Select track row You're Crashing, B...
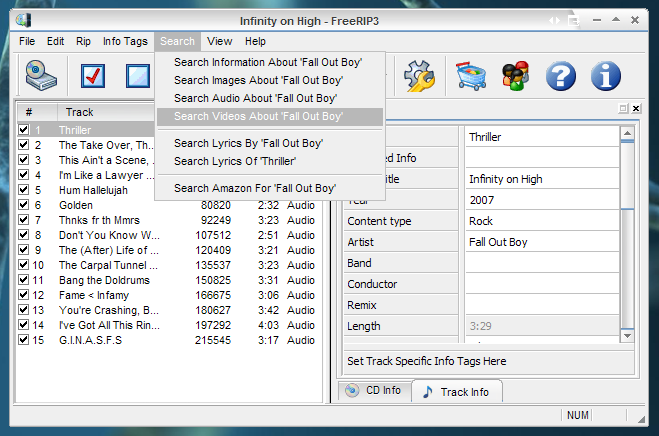The width and height of the screenshot is (659, 436). click(169, 310)
